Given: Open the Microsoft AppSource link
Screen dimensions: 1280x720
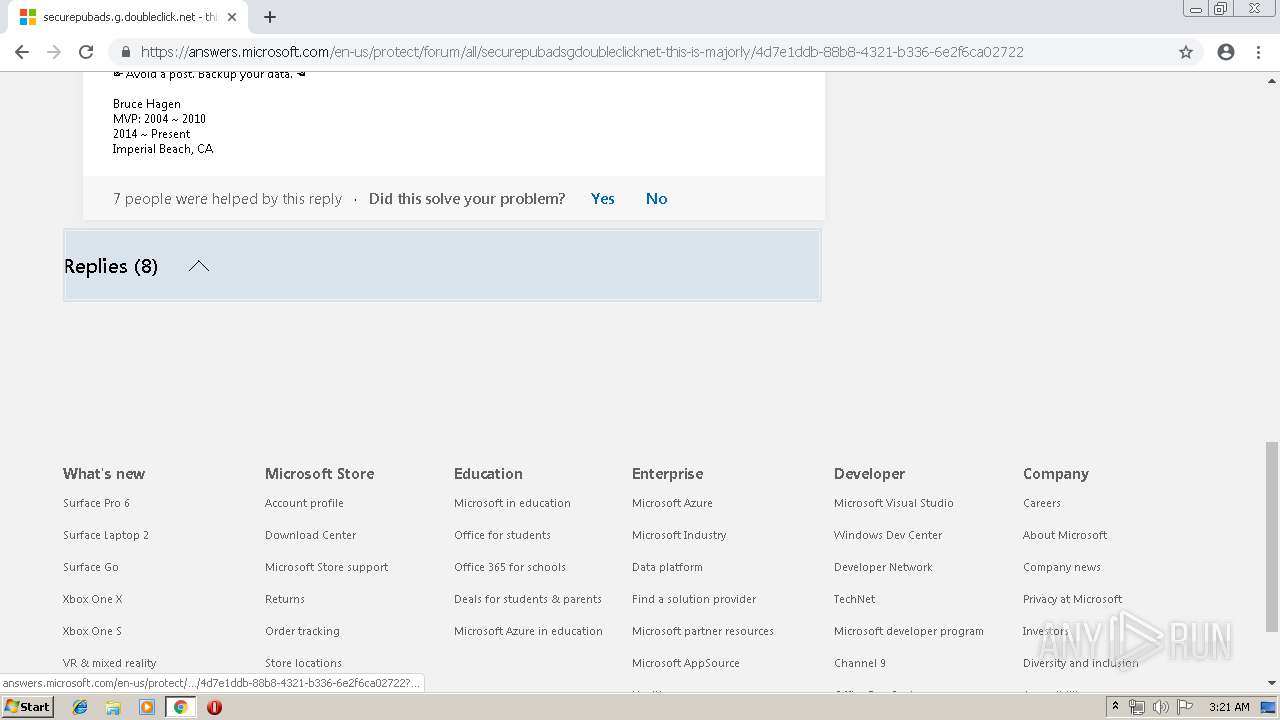Looking at the screenshot, I should pos(686,663).
